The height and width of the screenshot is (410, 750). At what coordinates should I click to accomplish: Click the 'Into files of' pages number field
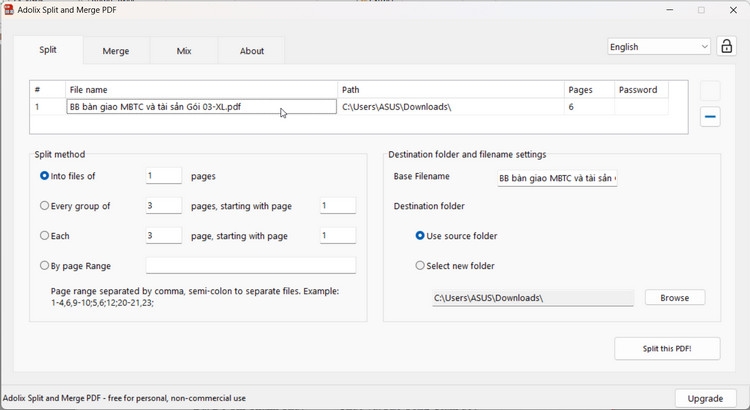point(164,176)
